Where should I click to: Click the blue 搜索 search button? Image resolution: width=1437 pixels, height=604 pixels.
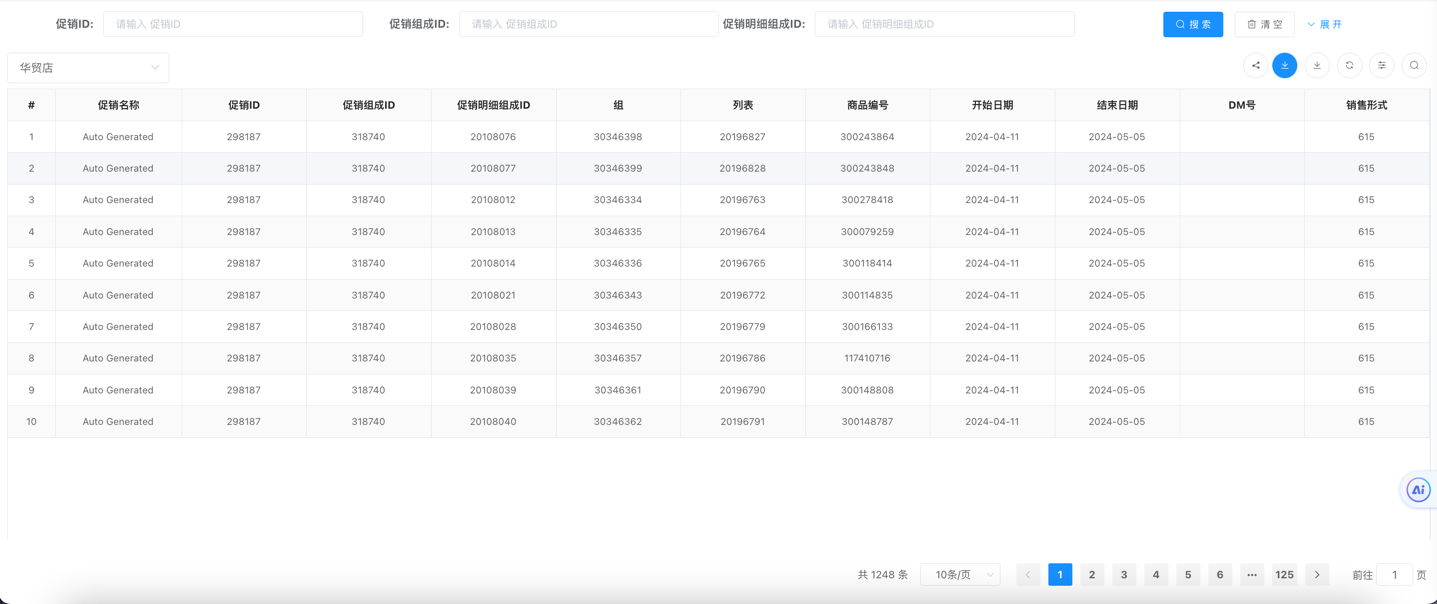pyautogui.click(x=1193, y=24)
